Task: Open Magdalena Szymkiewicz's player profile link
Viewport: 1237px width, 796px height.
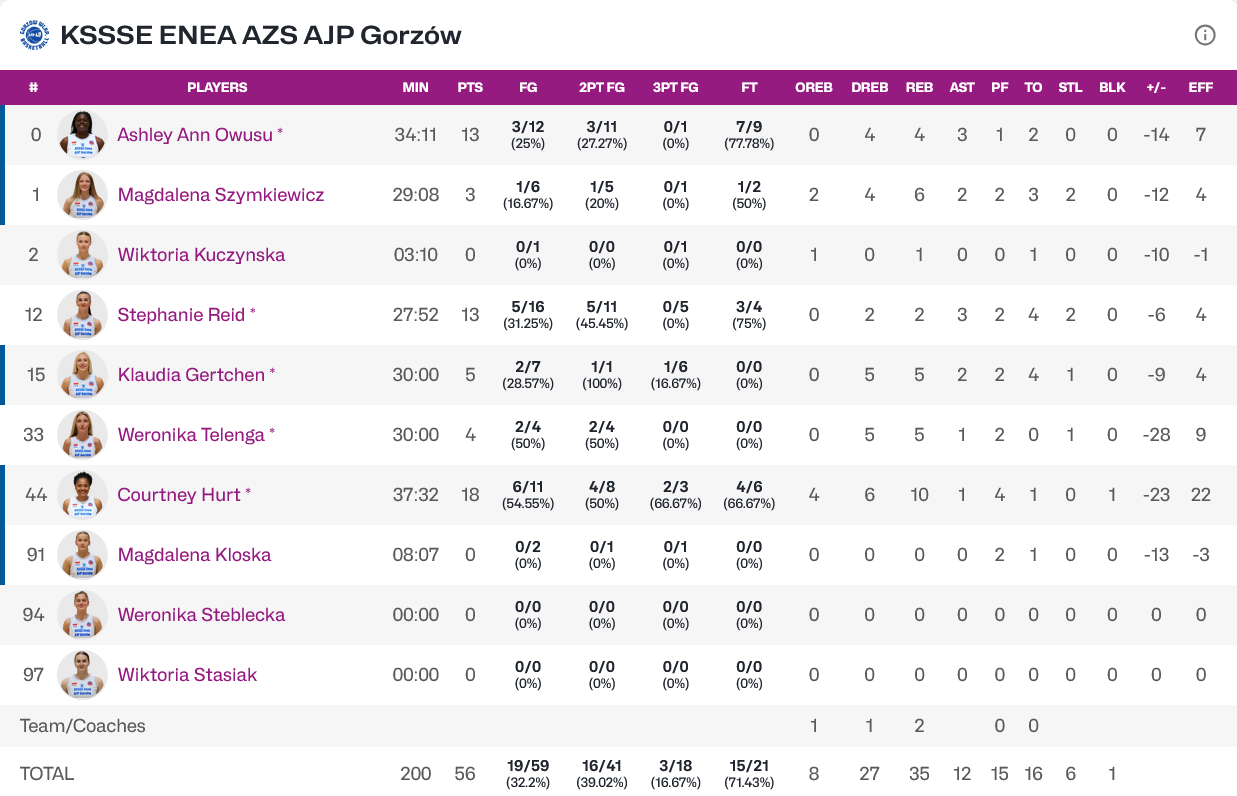Action: 221,195
